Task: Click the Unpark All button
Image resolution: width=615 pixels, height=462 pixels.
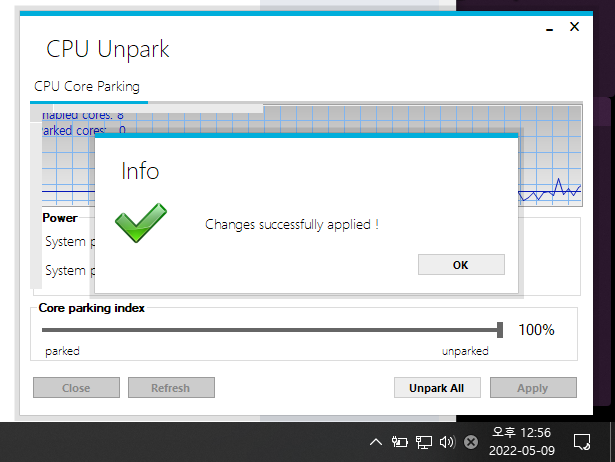Action: 437,388
